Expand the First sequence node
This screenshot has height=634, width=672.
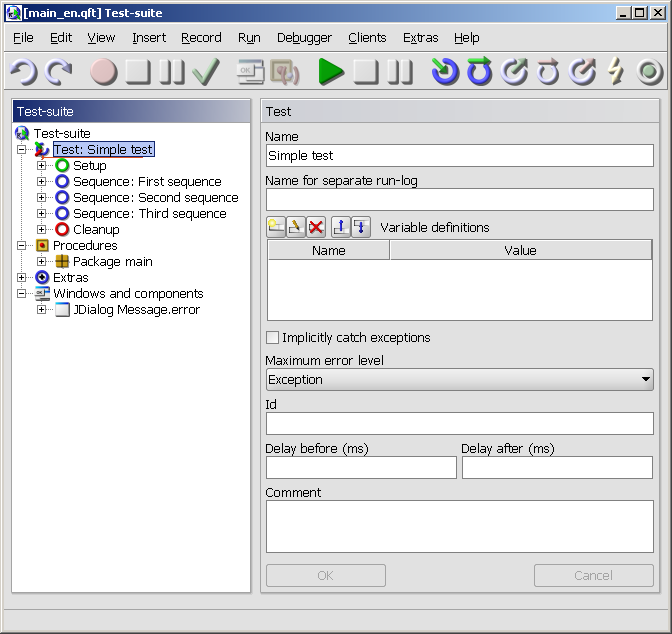point(41,181)
